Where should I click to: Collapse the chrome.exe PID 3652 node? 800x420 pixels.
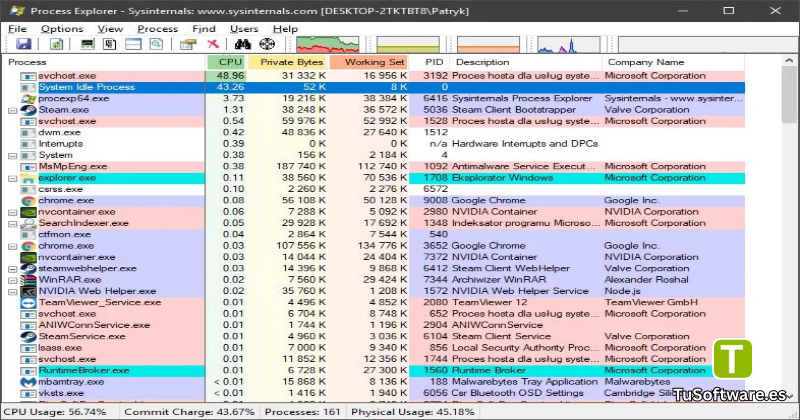coord(13,246)
